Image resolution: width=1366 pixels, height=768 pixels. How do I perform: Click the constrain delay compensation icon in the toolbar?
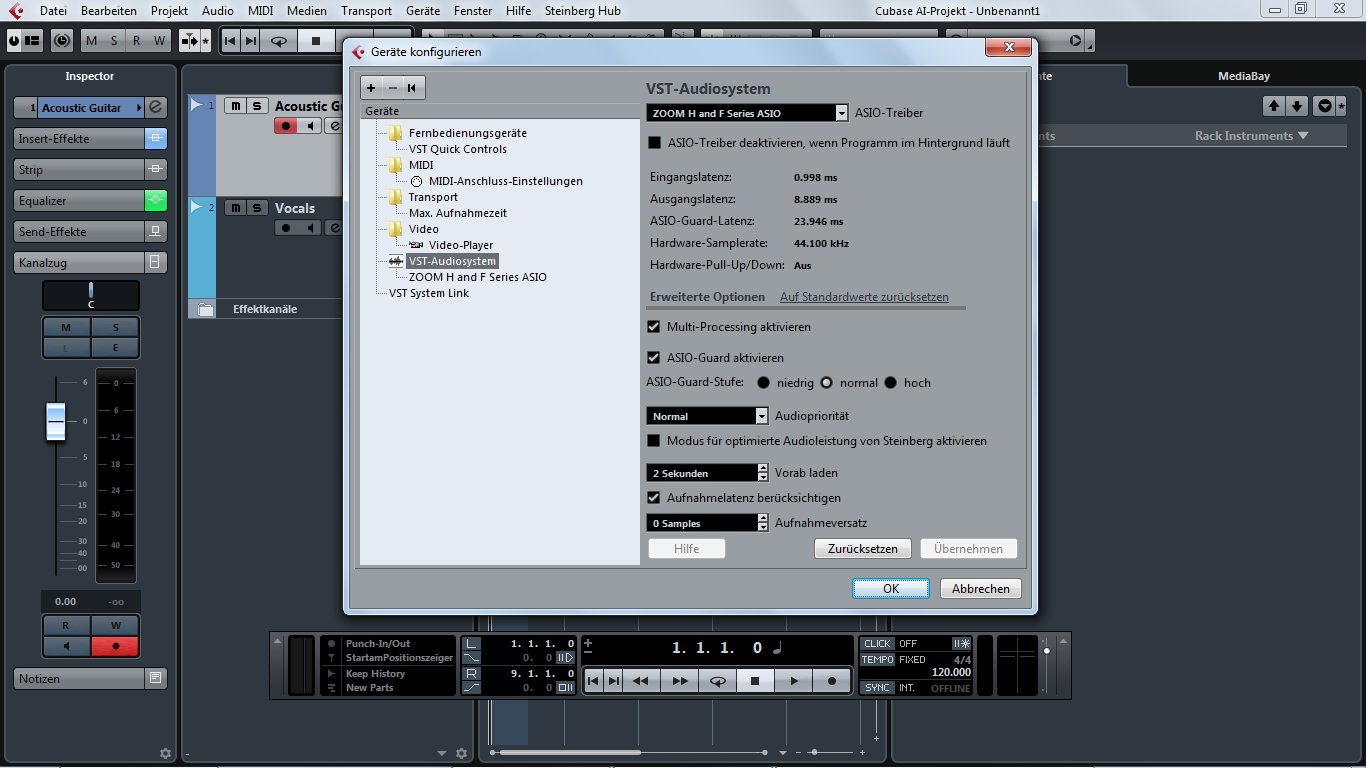[63, 41]
